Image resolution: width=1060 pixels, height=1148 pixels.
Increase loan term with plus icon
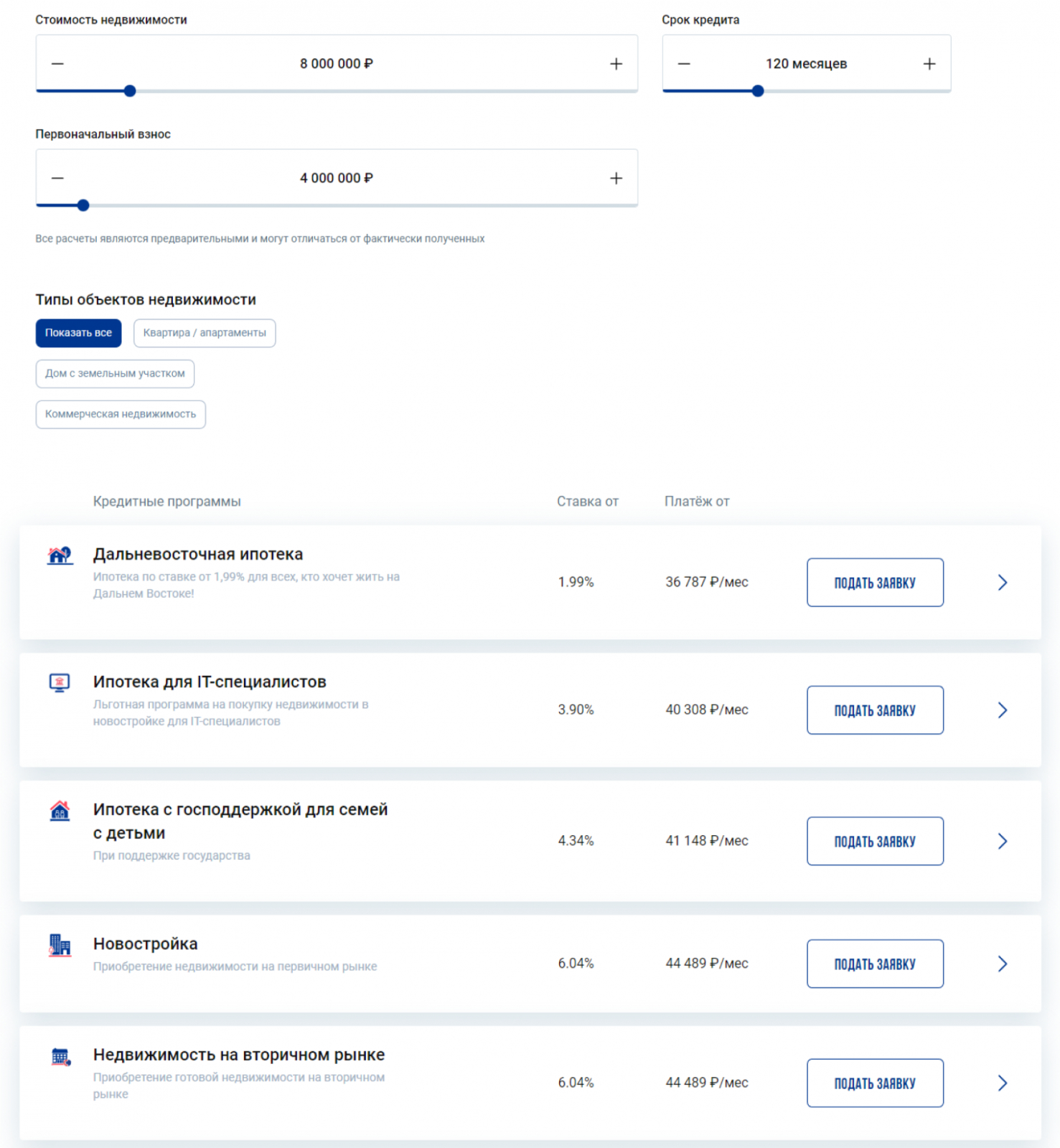click(929, 64)
